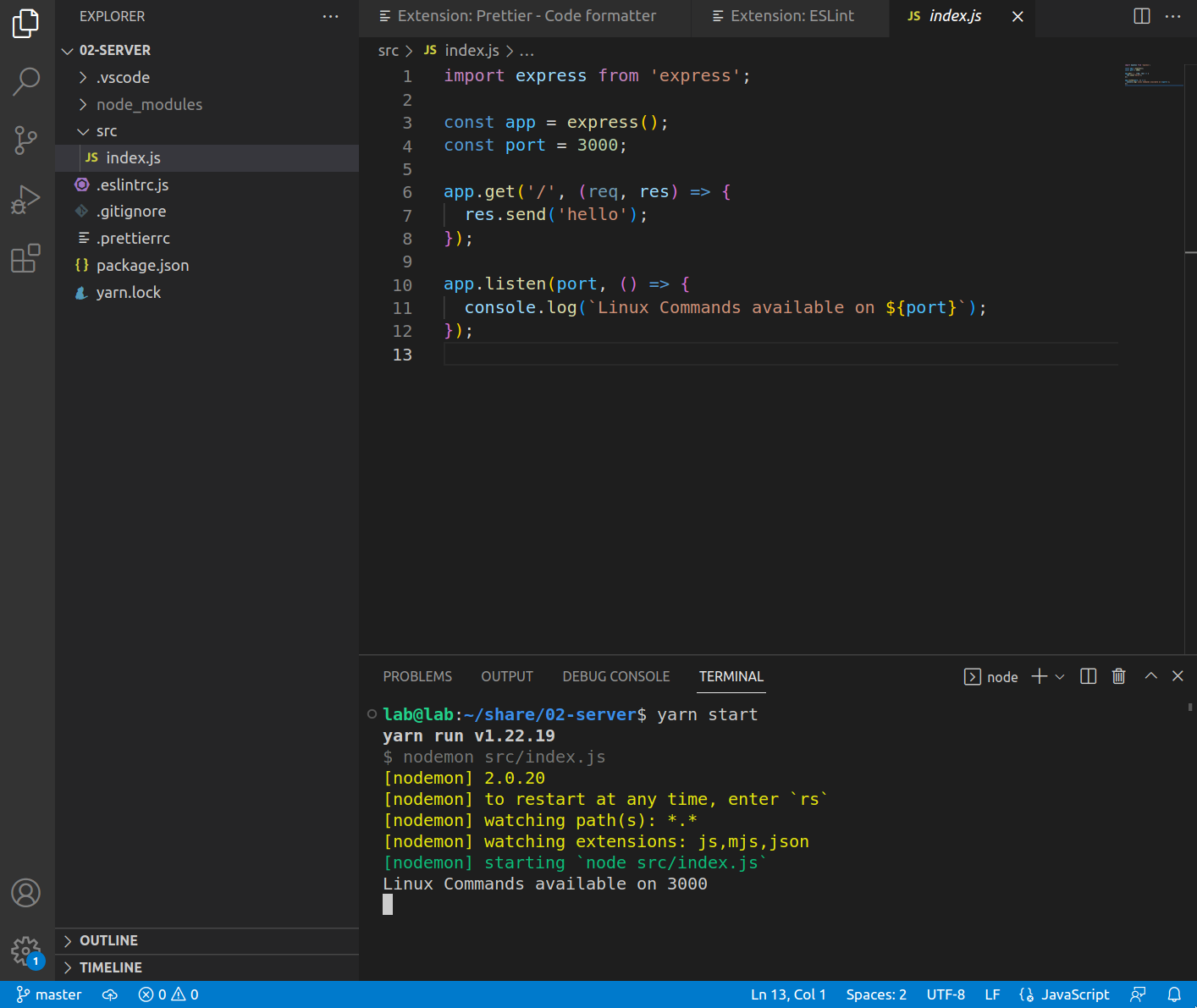1197x1008 pixels.
Task: Kill the terminal with trash icon
Action: (x=1119, y=676)
